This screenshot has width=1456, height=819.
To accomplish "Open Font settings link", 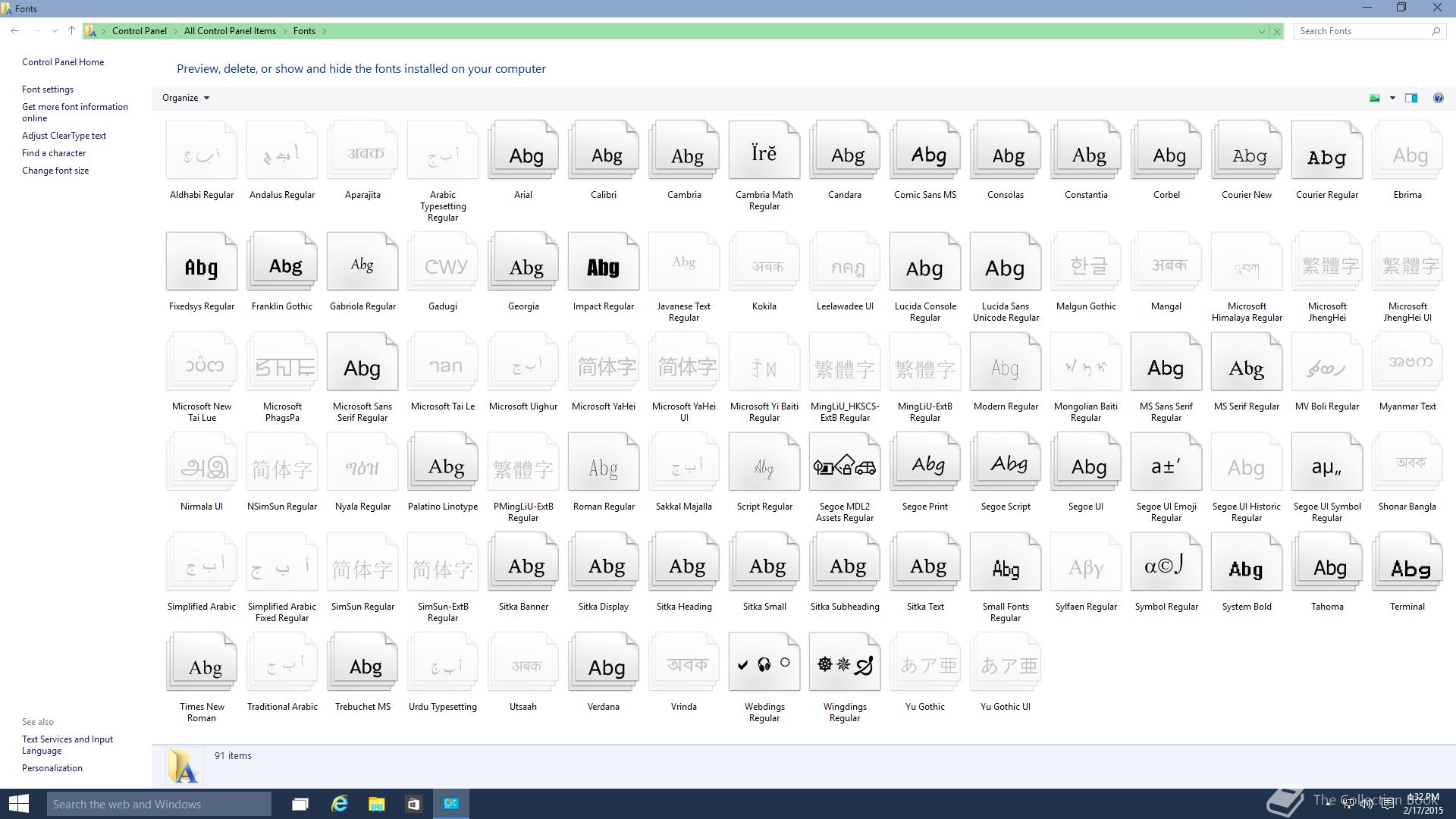I will (48, 89).
